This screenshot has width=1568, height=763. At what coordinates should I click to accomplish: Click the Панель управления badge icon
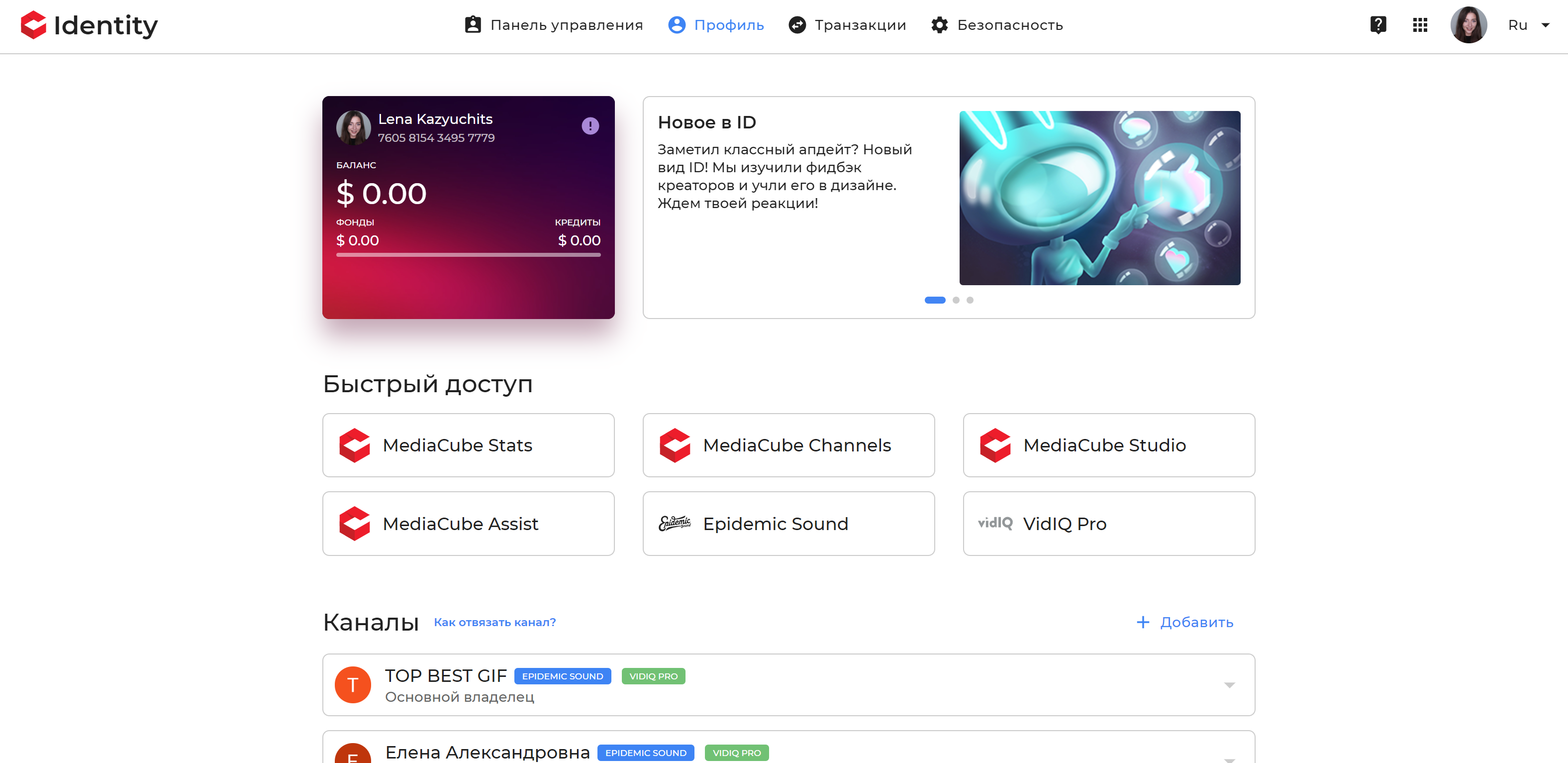click(473, 25)
